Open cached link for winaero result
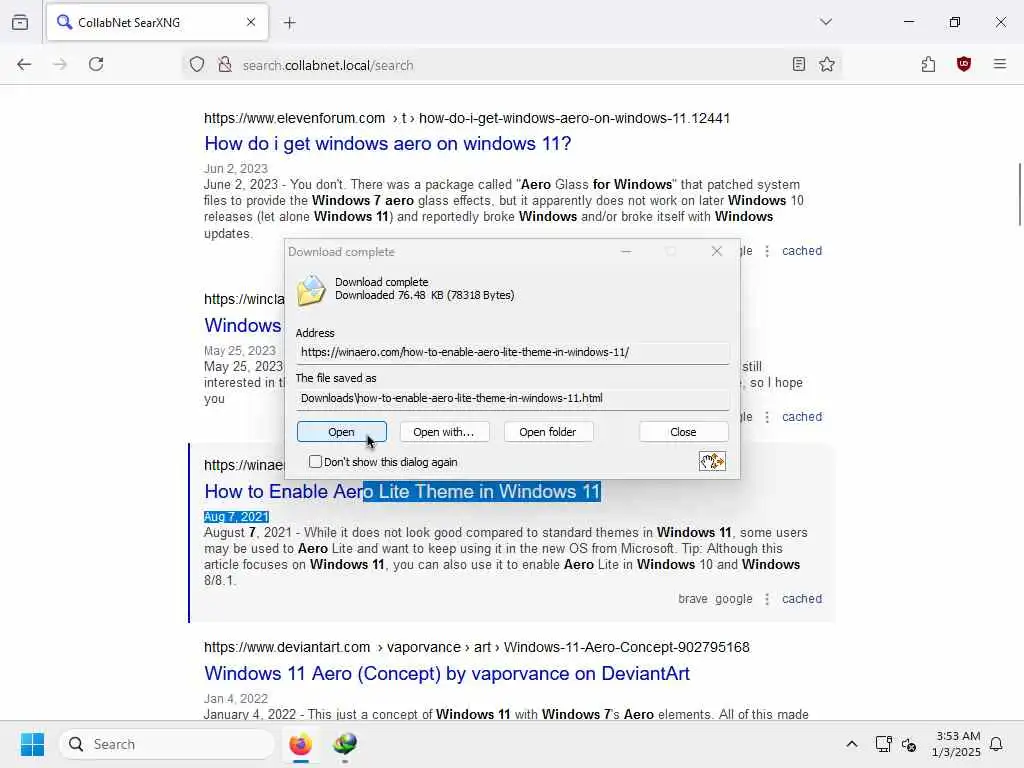Screen dimensions: 1024x768 [802, 599]
